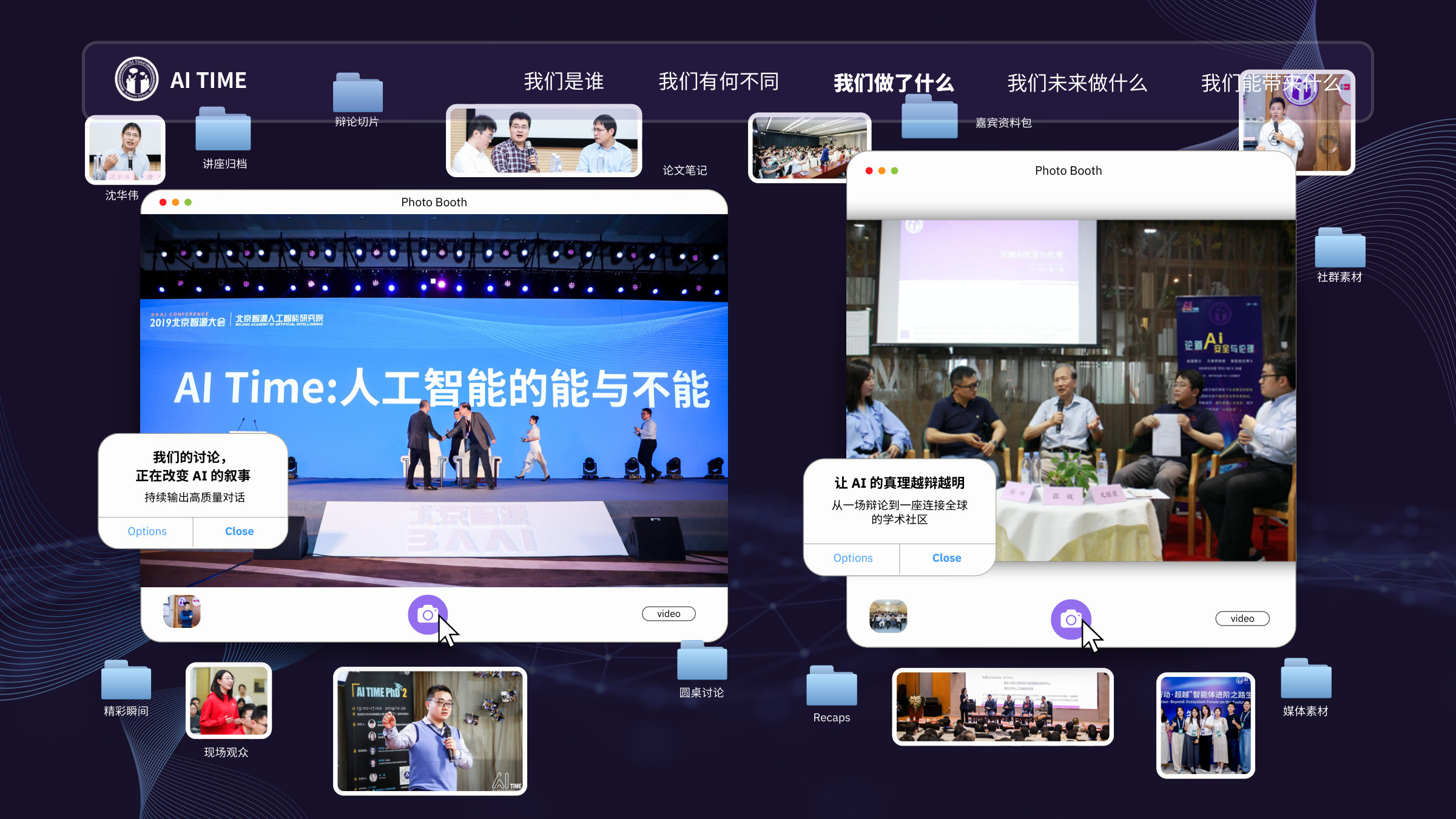Click video button in left Photo Booth
The width and height of the screenshot is (1456, 819).
(669, 614)
